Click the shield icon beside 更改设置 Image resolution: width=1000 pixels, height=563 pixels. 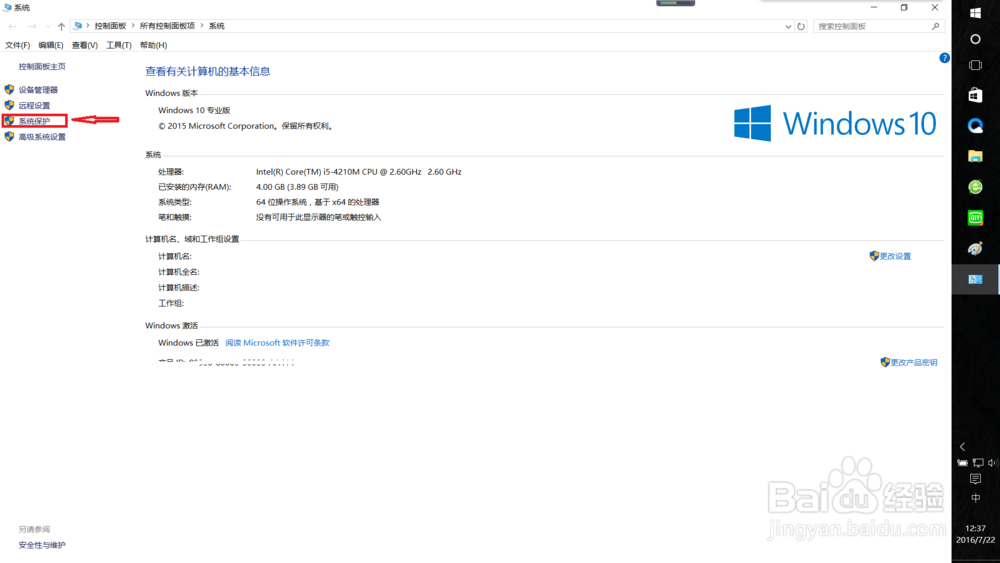coord(874,256)
